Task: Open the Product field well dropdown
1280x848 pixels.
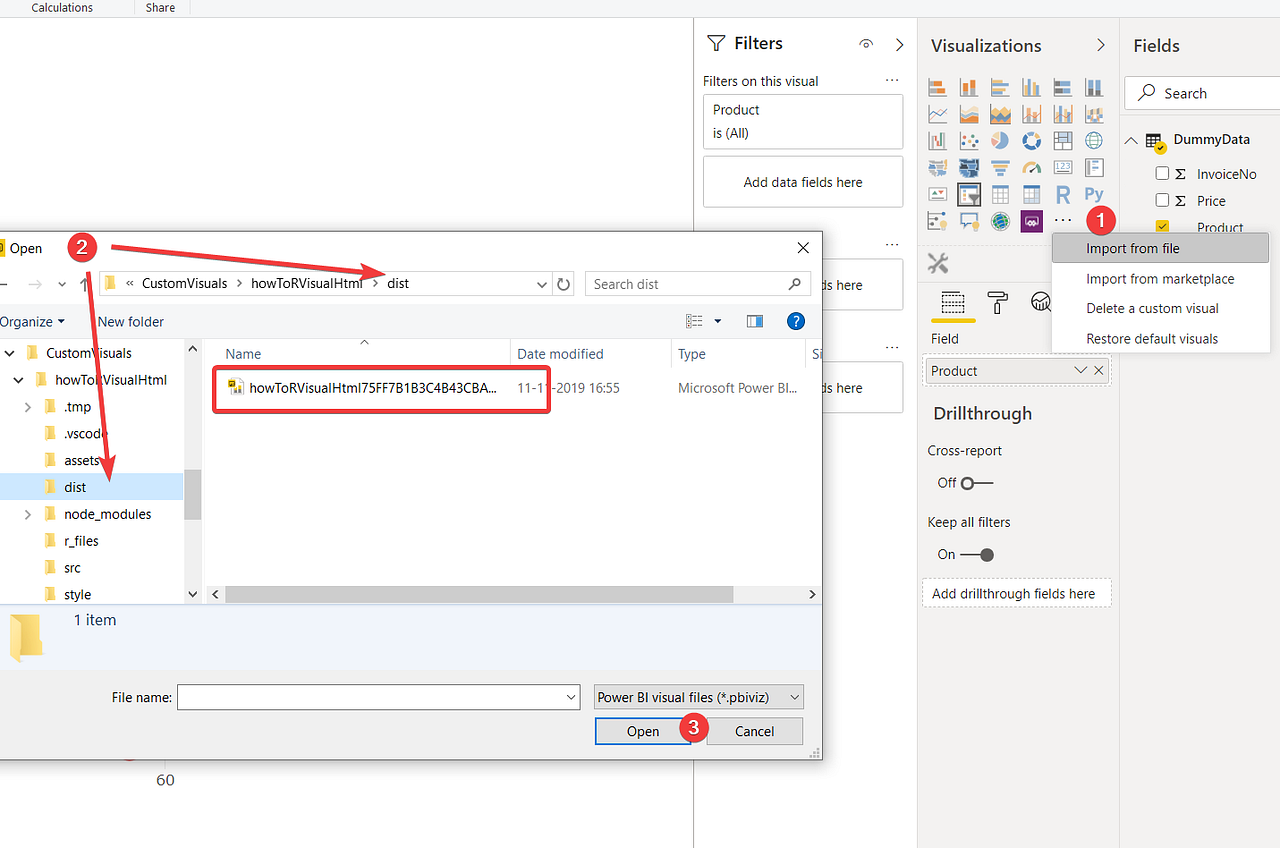Action: click(1080, 370)
